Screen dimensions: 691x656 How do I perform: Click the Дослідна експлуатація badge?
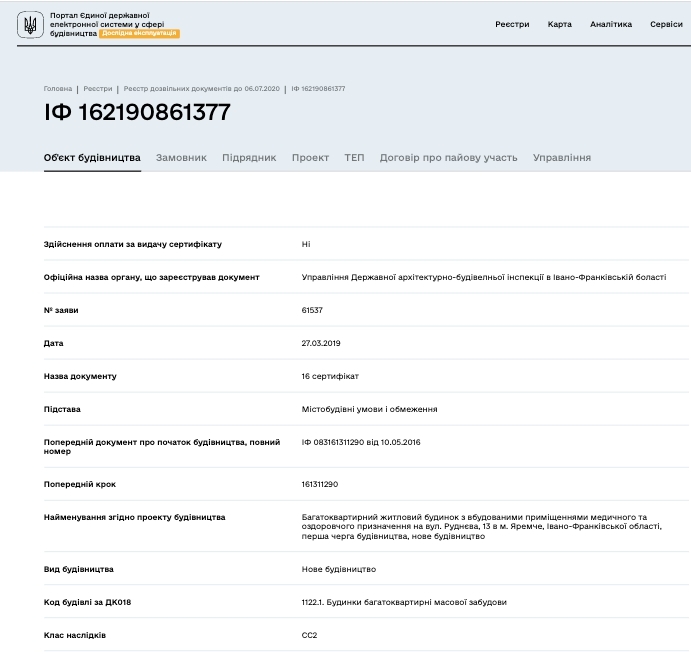click(x=139, y=33)
